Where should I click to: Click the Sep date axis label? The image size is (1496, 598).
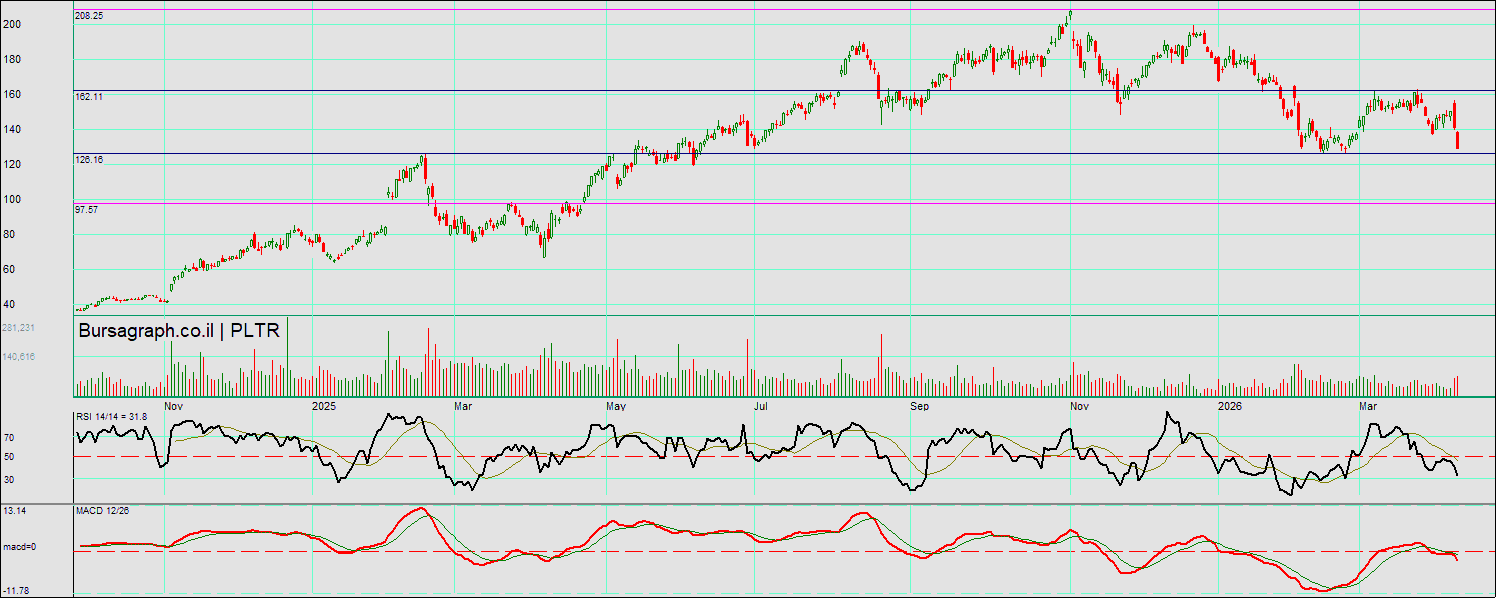pos(921,406)
